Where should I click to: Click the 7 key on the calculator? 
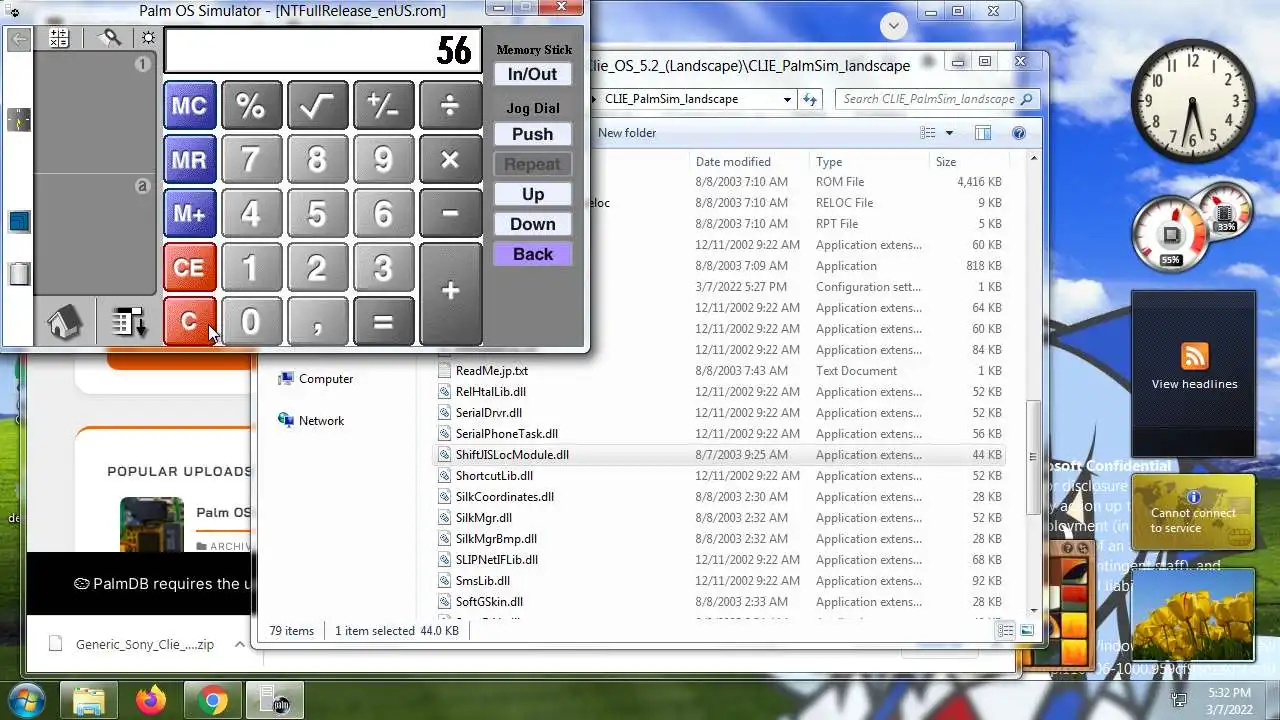(251, 159)
